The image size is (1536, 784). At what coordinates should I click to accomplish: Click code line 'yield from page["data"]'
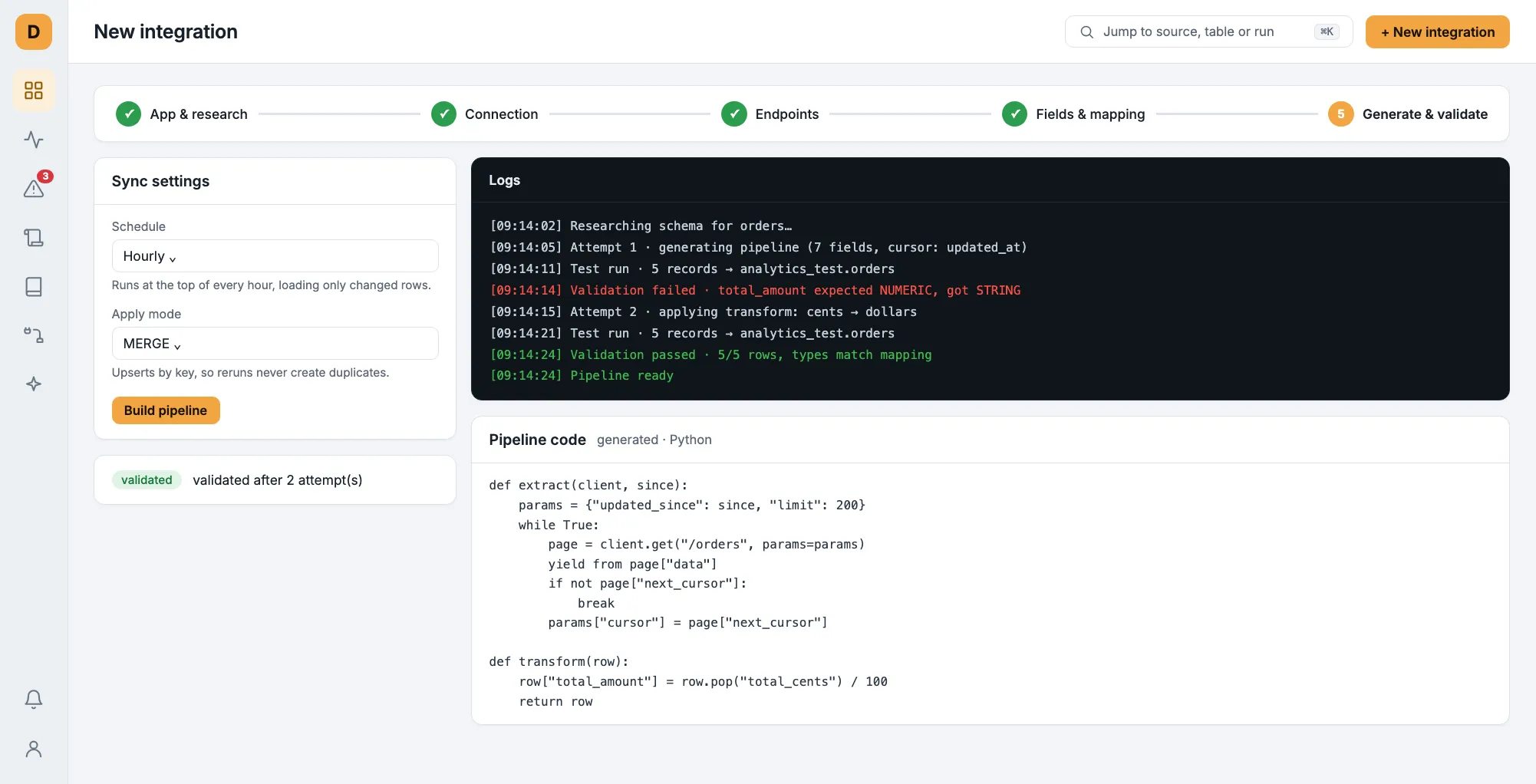(632, 564)
